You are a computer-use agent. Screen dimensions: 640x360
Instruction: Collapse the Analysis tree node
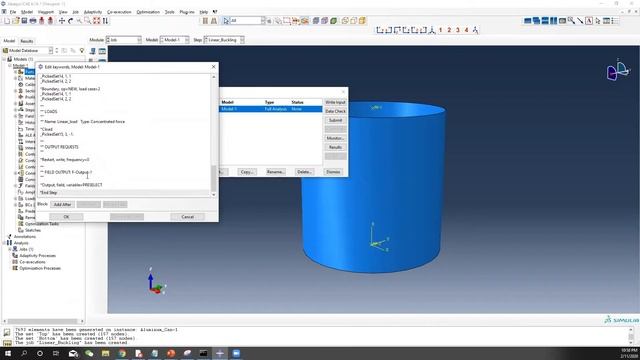[4, 243]
